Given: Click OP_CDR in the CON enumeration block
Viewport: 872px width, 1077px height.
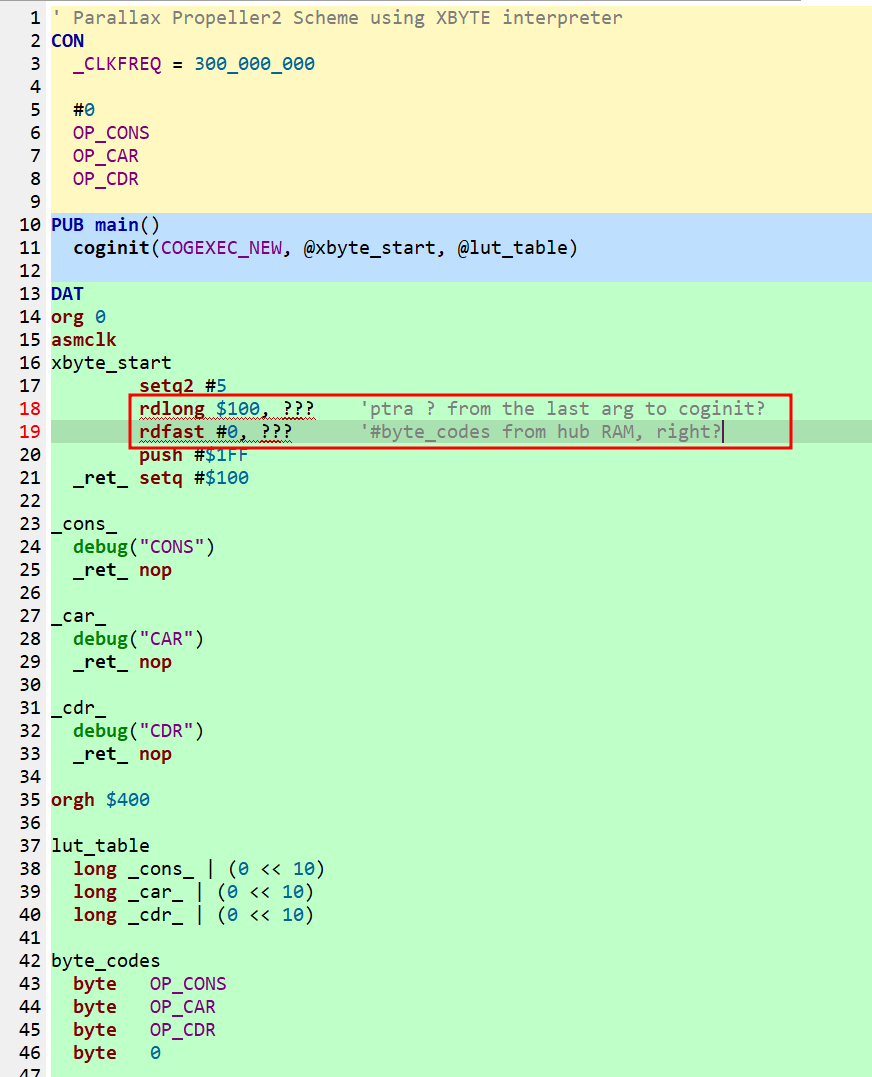Looking at the screenshot, I should [x=106, y=179].
